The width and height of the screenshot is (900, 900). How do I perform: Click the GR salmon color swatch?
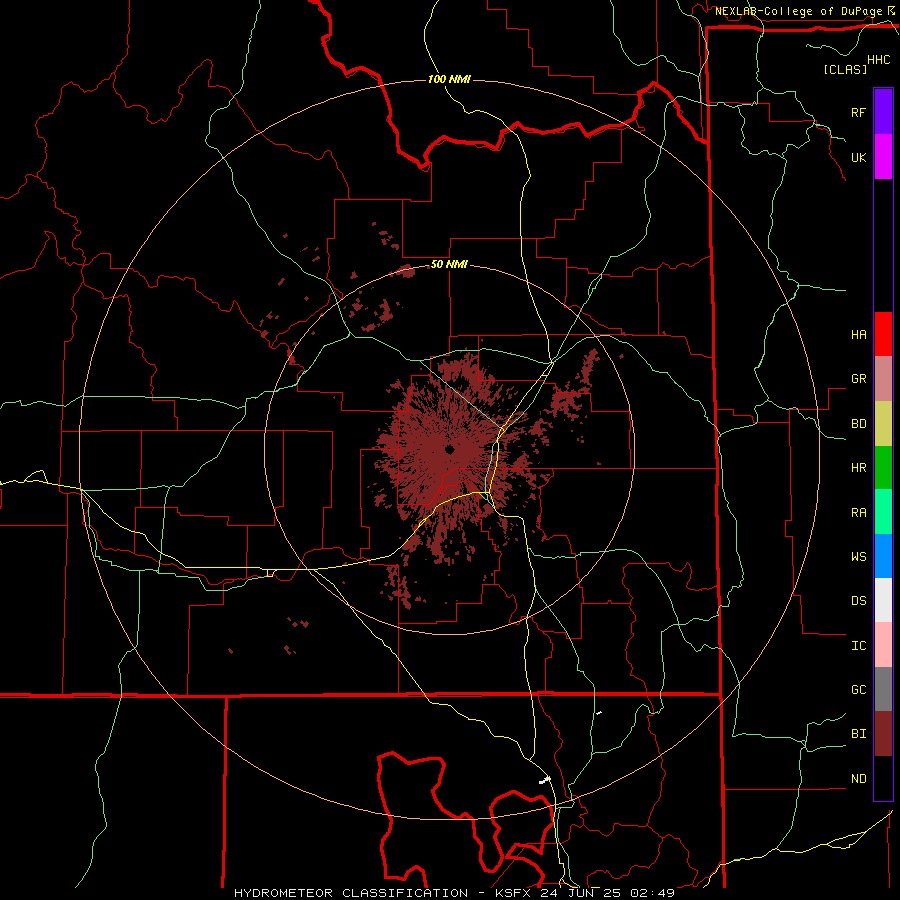[883, 379]
